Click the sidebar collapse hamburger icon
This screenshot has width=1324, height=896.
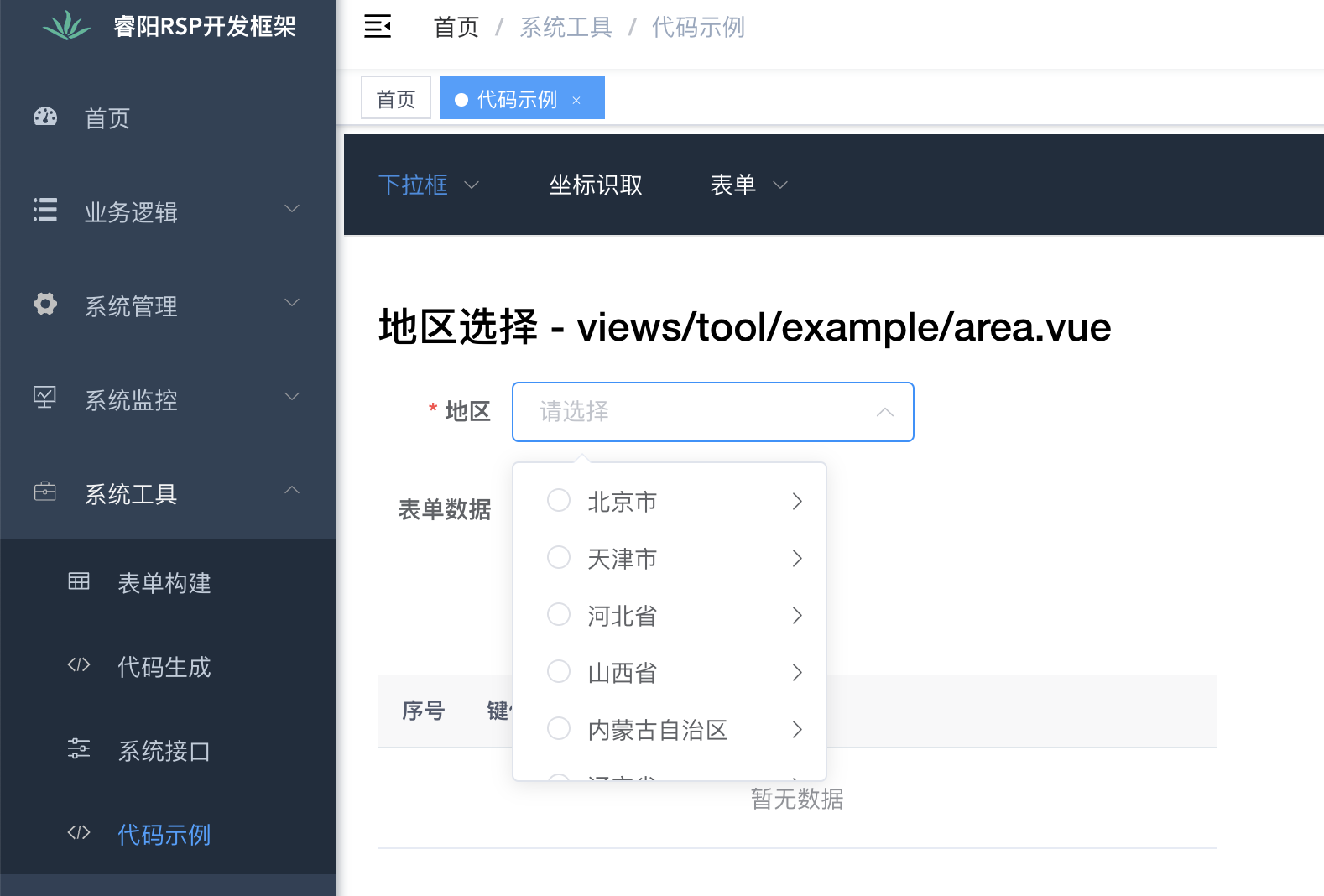point(378,27)
